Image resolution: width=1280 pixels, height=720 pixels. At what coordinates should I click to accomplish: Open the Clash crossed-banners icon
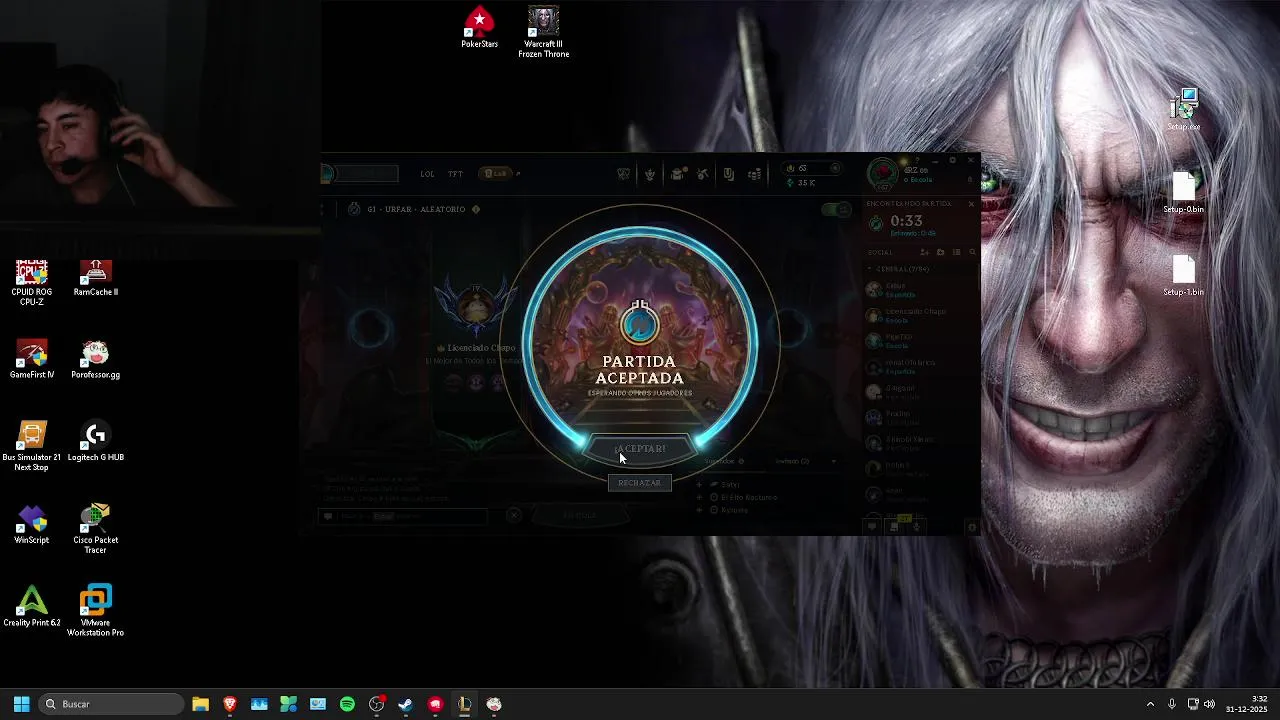623,174
